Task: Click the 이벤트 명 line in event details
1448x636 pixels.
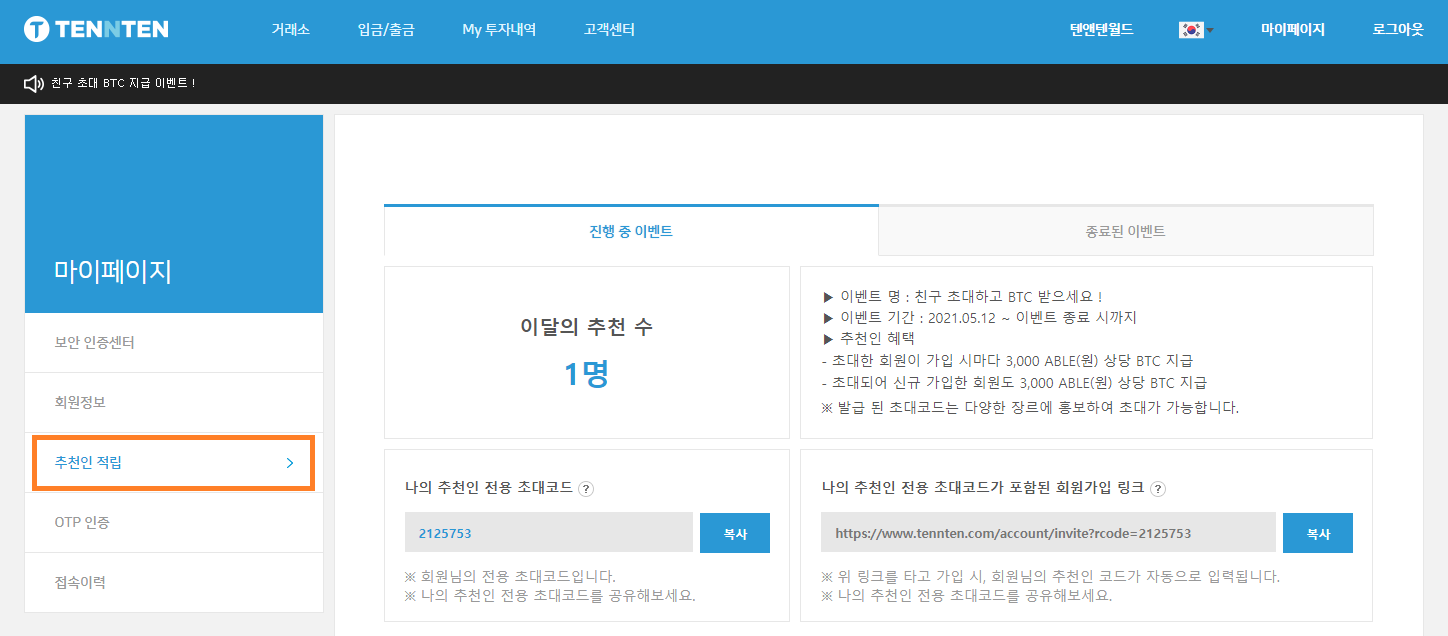Action: (962, 297)
